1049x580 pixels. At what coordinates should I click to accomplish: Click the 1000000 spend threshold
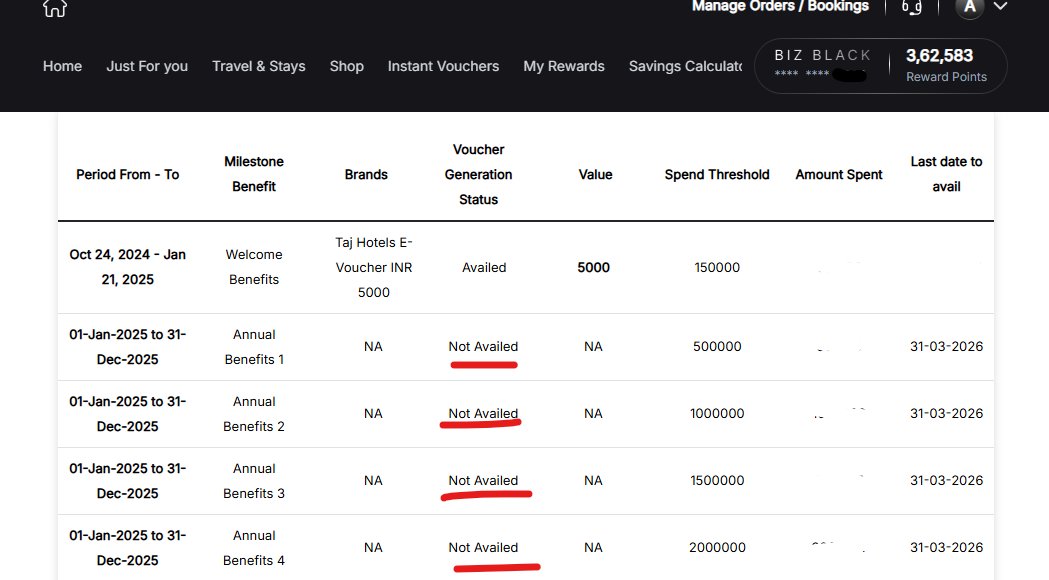(x=717, y=413)
